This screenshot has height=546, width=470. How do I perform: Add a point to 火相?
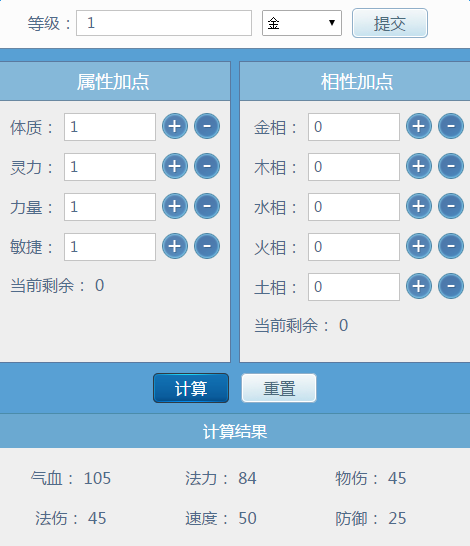click(419, 246)
